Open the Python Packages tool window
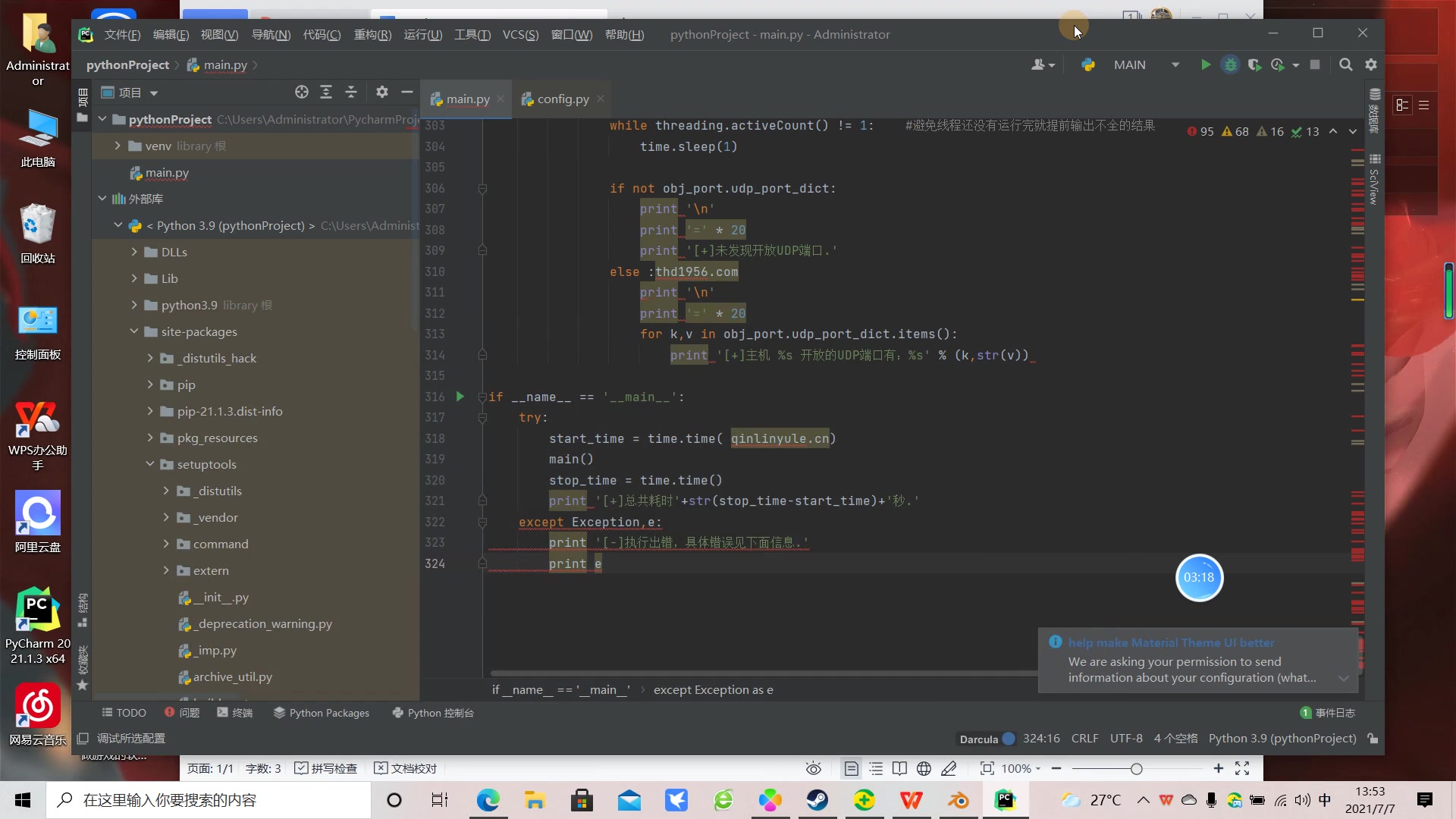 [x=322, y=713]
